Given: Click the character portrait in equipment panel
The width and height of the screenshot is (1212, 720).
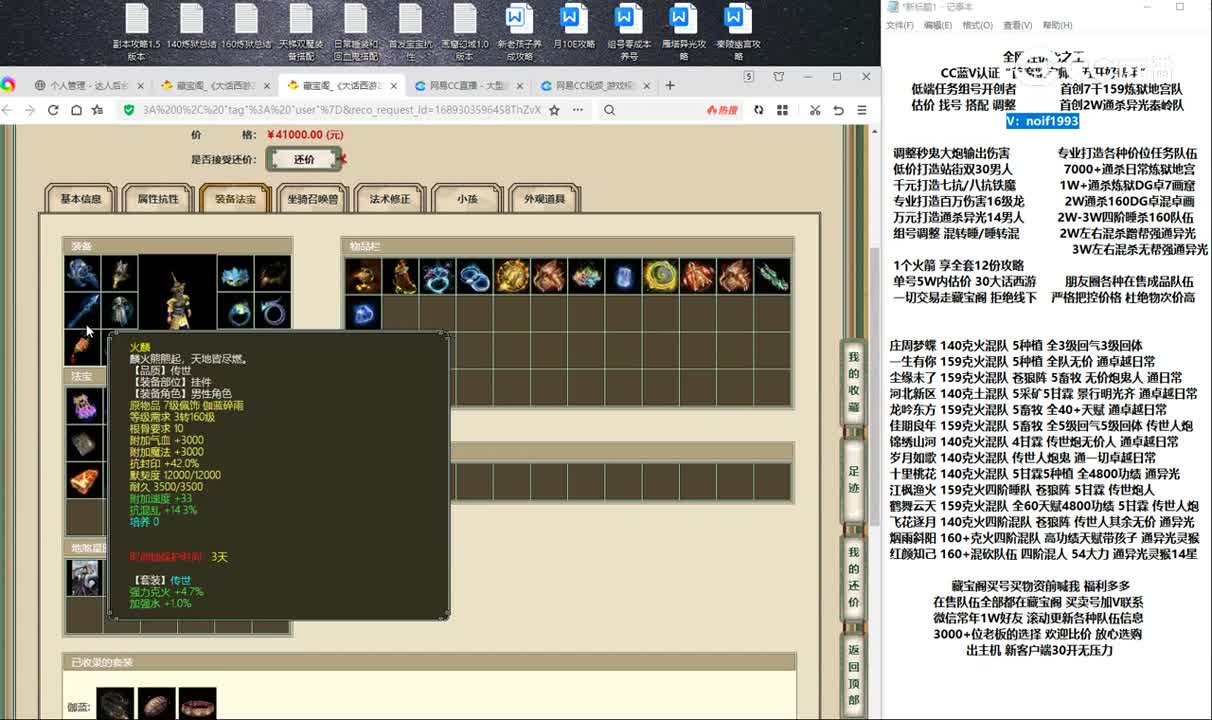Looking at the screenshot, I should (x=177, y=292).
